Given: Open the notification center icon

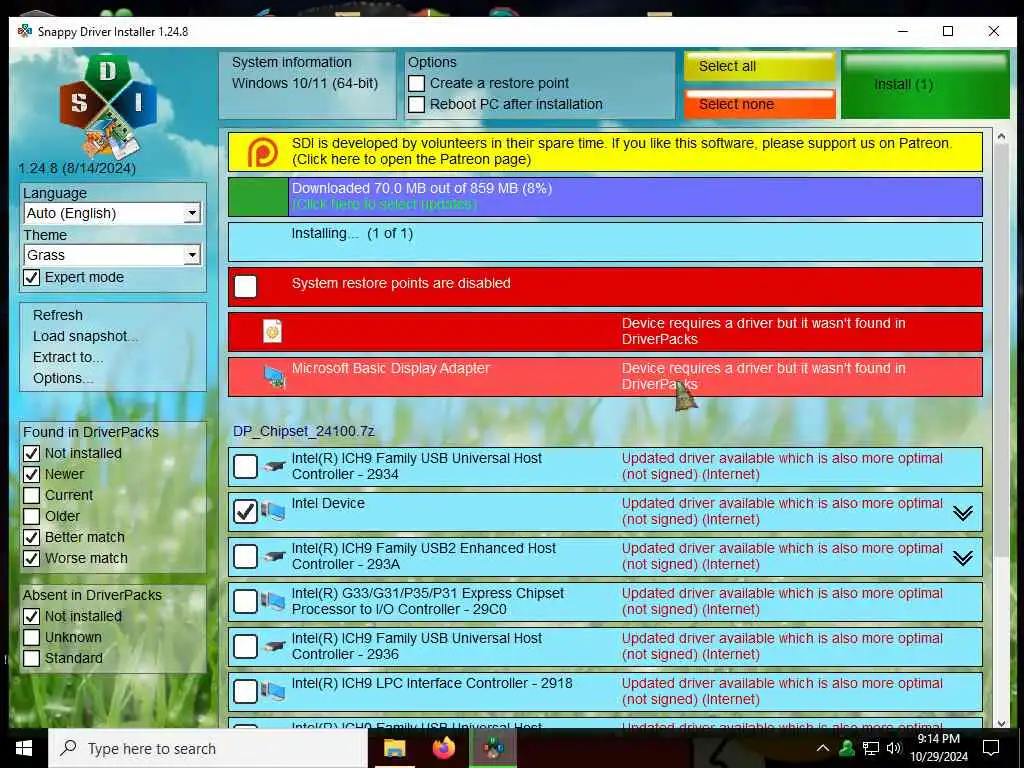Looking at the screenshot, I should pos(991,748).
